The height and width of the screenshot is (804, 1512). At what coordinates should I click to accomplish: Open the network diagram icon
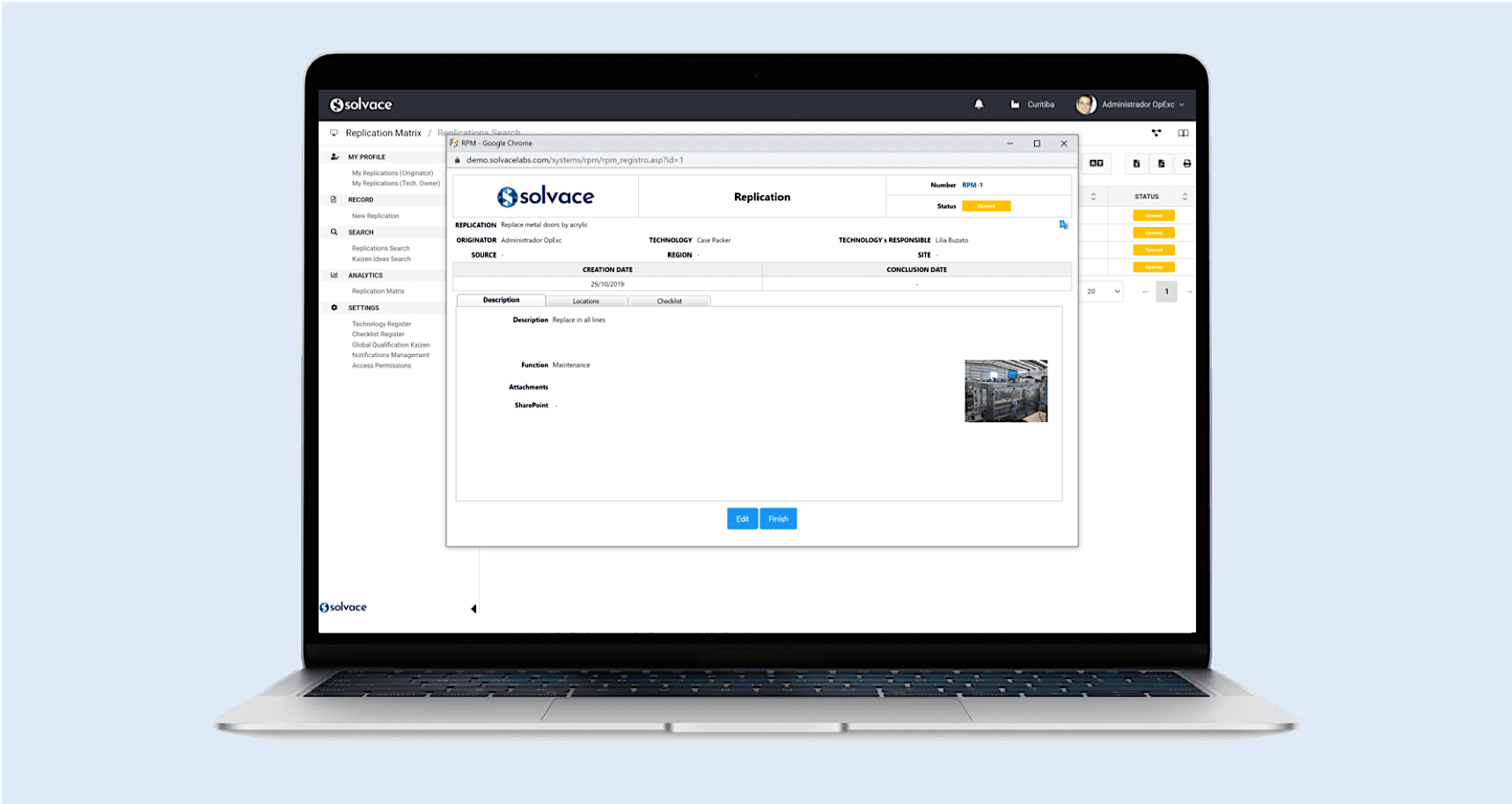coord(1156,134)
